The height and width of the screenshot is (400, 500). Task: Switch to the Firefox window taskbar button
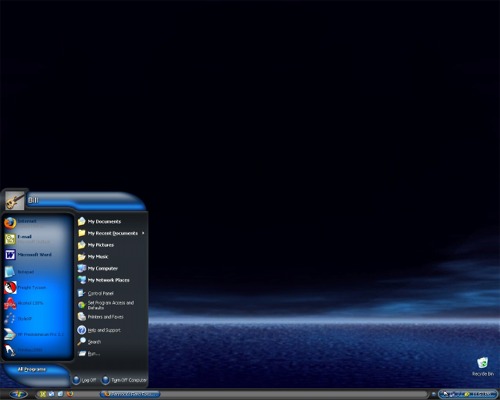130,394
